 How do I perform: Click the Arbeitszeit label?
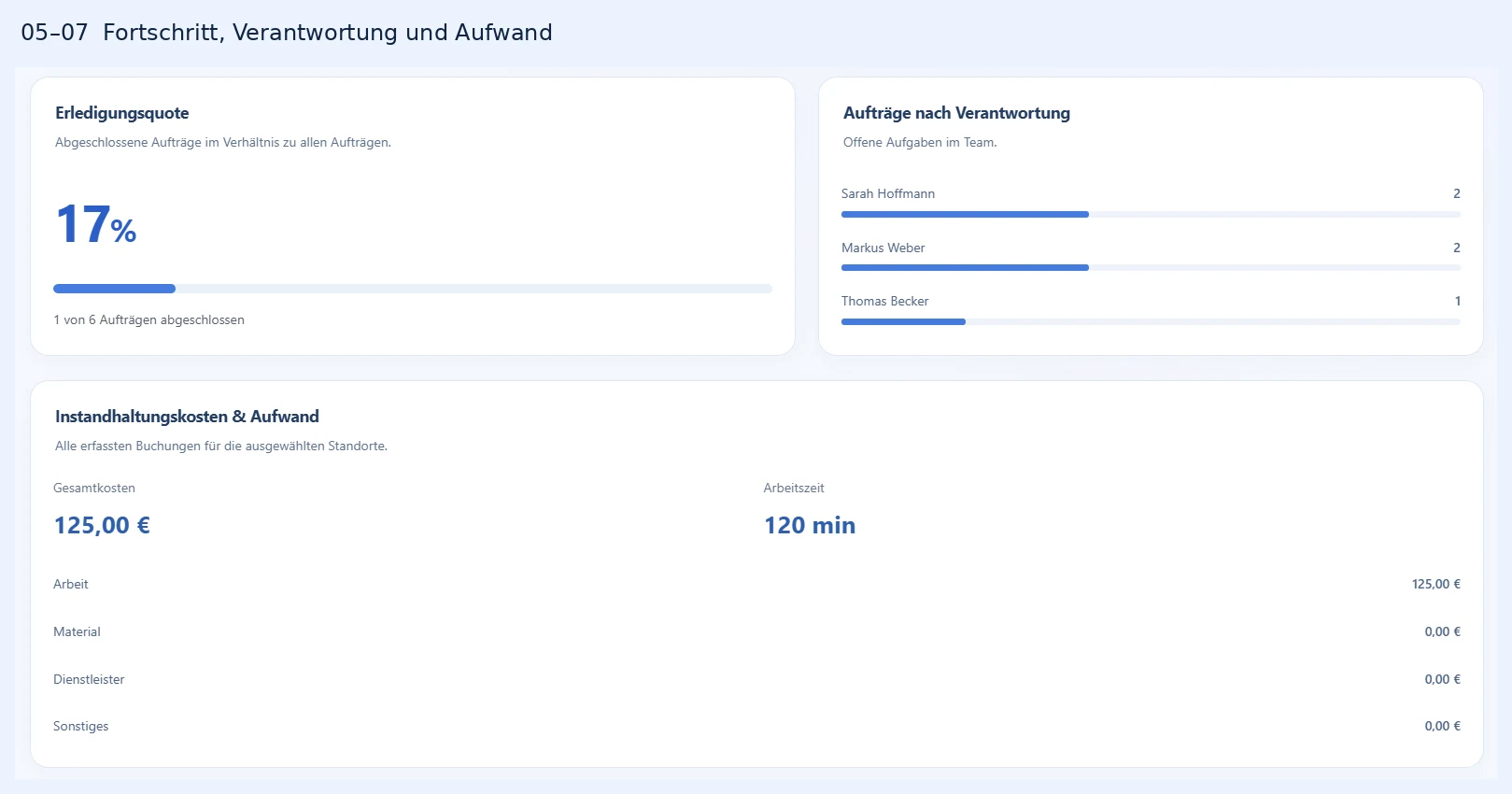point(794,488)
